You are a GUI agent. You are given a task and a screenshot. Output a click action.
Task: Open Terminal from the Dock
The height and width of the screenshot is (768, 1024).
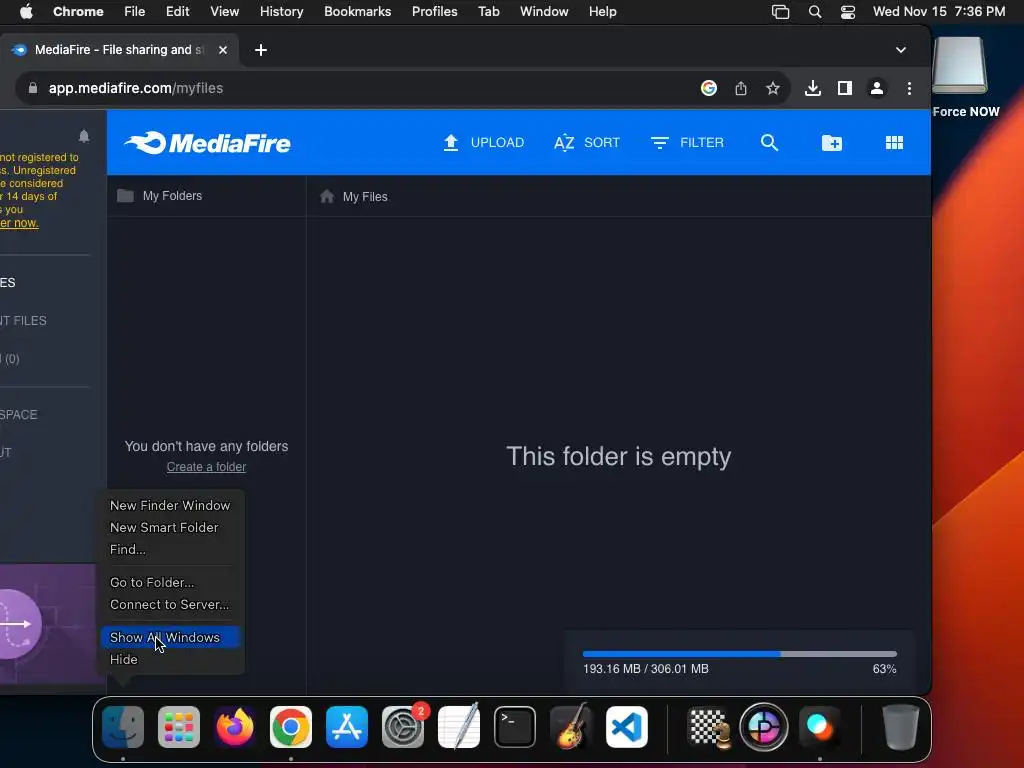tap(515, 726)
